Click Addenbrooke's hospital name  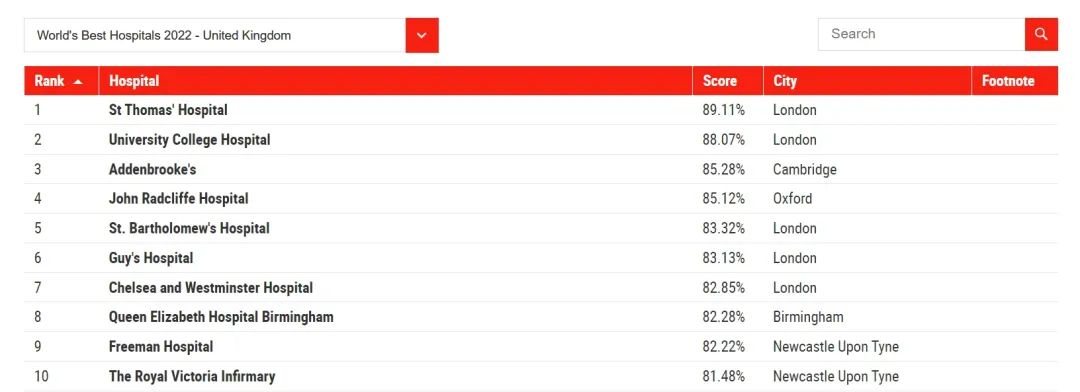click(152, 169)
